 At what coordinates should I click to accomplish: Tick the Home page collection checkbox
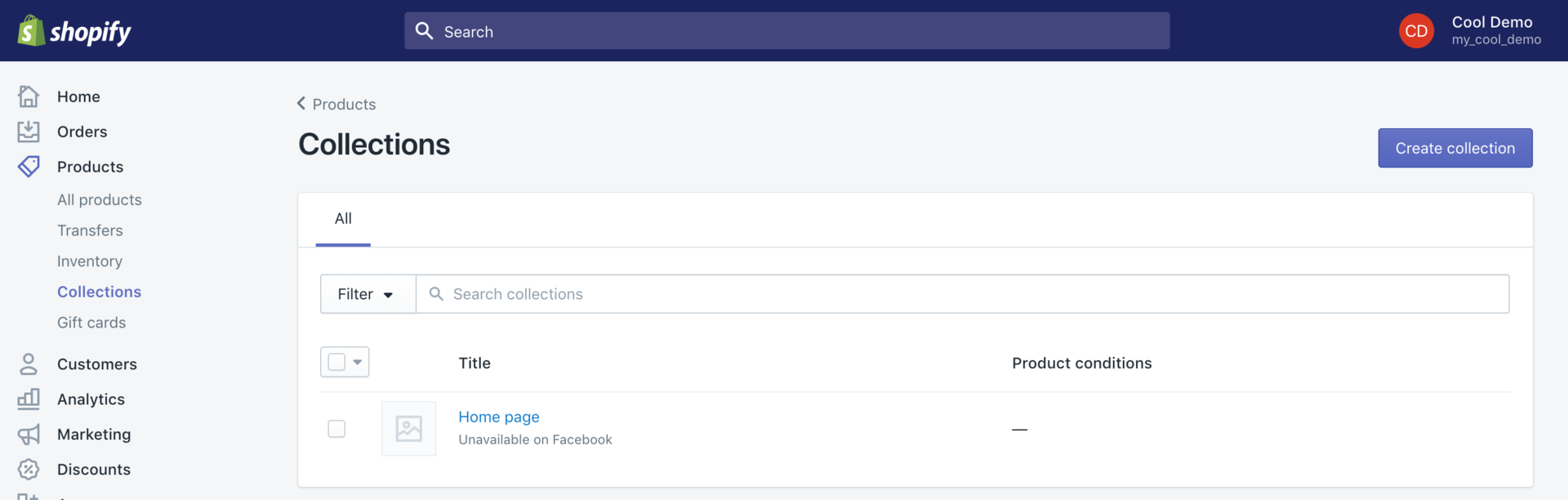[336, 429]
